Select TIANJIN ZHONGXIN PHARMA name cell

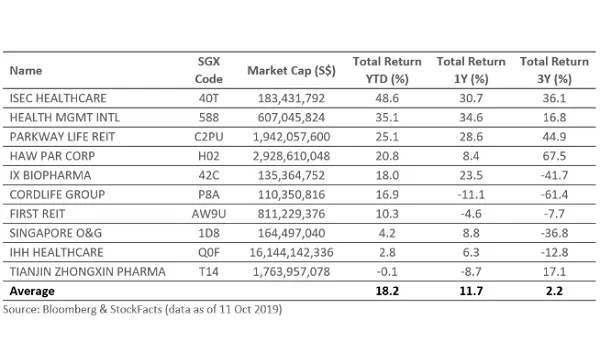[88, 272]
